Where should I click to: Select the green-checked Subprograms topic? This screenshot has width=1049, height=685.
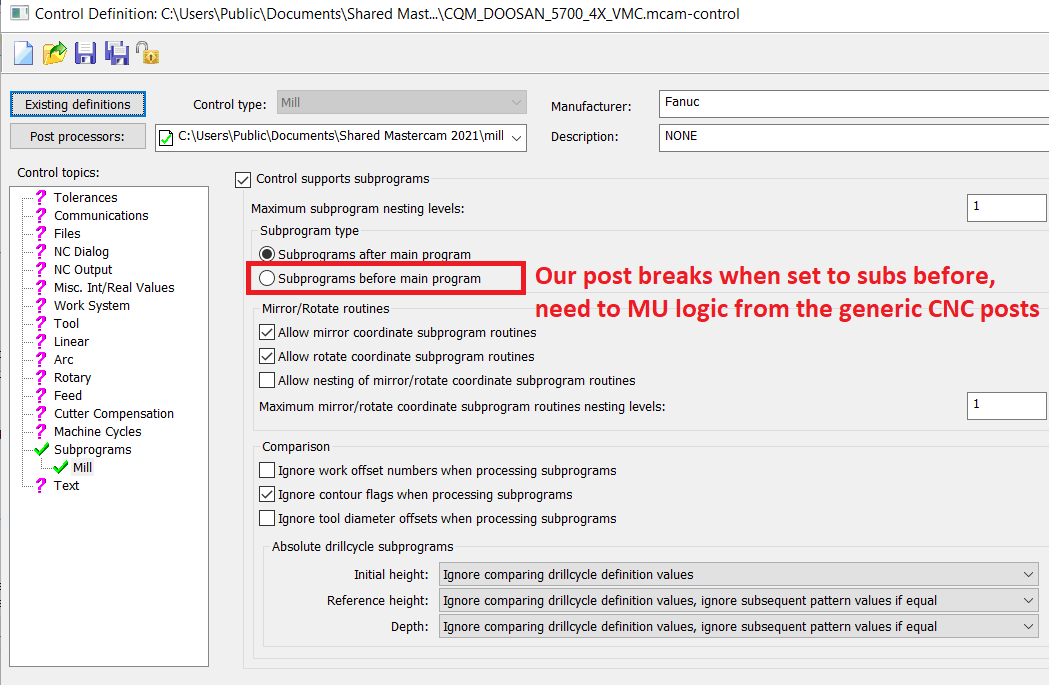(92, 450)
